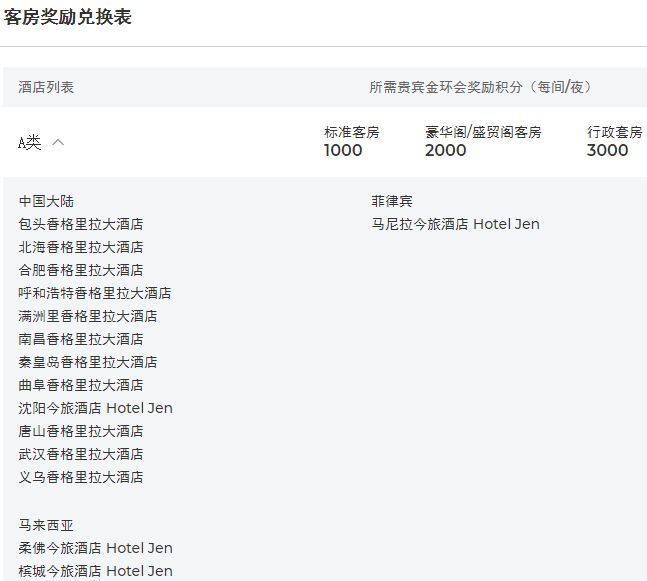Click the 1000 points value

click(x=343, y=150)
